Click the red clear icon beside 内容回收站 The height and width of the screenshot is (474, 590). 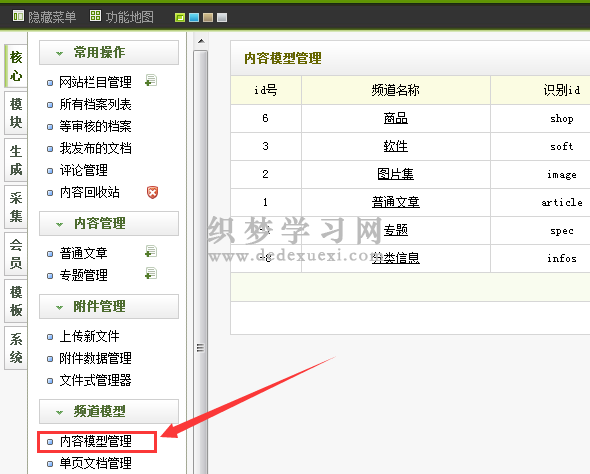tap(152, 193)
